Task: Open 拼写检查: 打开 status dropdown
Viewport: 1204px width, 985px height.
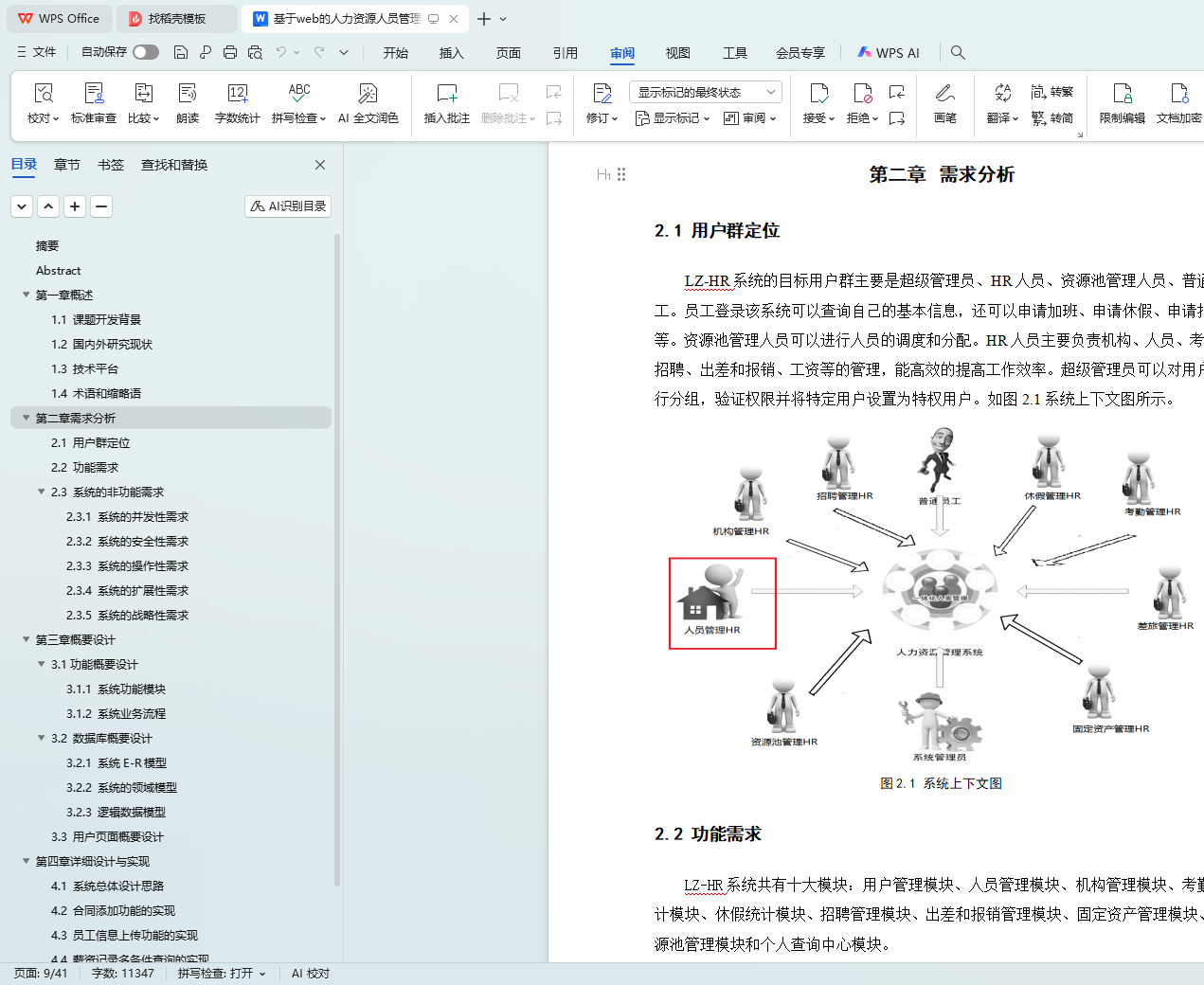Action: coord(222,974)
